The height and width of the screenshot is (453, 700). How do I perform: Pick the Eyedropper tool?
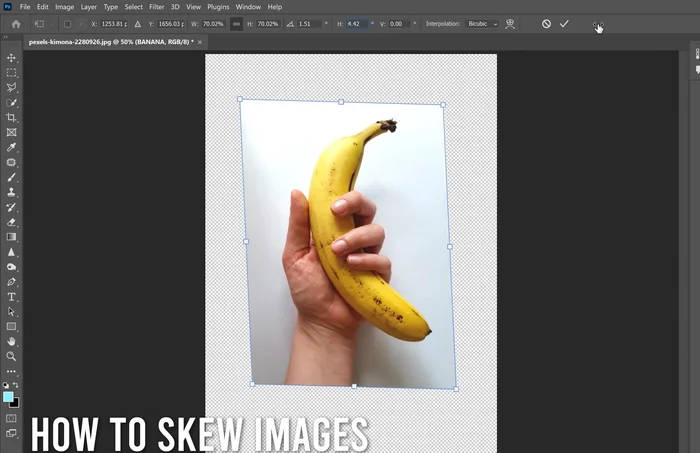[x=12, y=147]
